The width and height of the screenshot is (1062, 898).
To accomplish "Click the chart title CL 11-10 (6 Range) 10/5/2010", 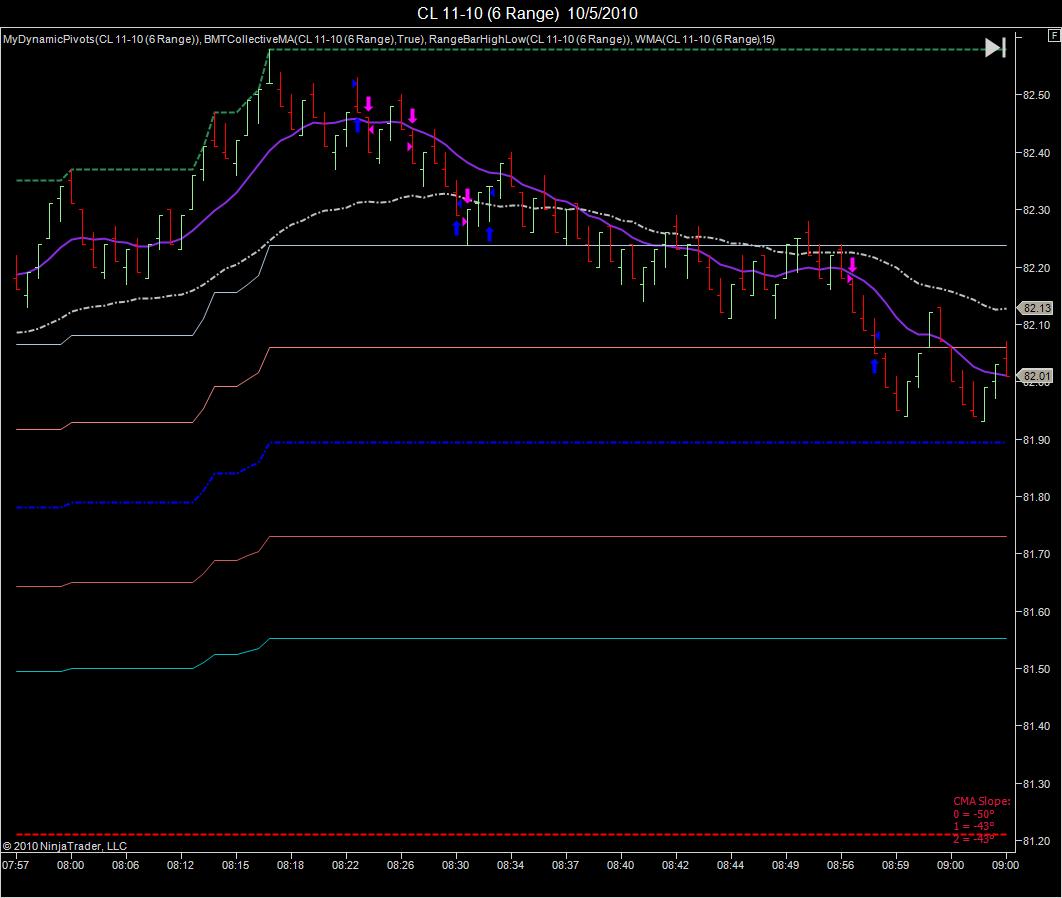I will pos(527,14).
